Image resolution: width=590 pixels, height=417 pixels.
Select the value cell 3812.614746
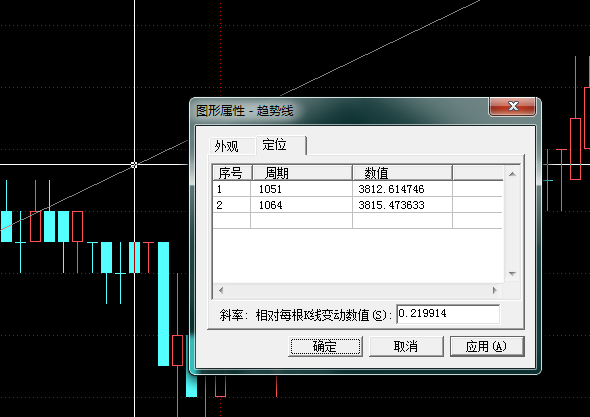tap(402, 189)
